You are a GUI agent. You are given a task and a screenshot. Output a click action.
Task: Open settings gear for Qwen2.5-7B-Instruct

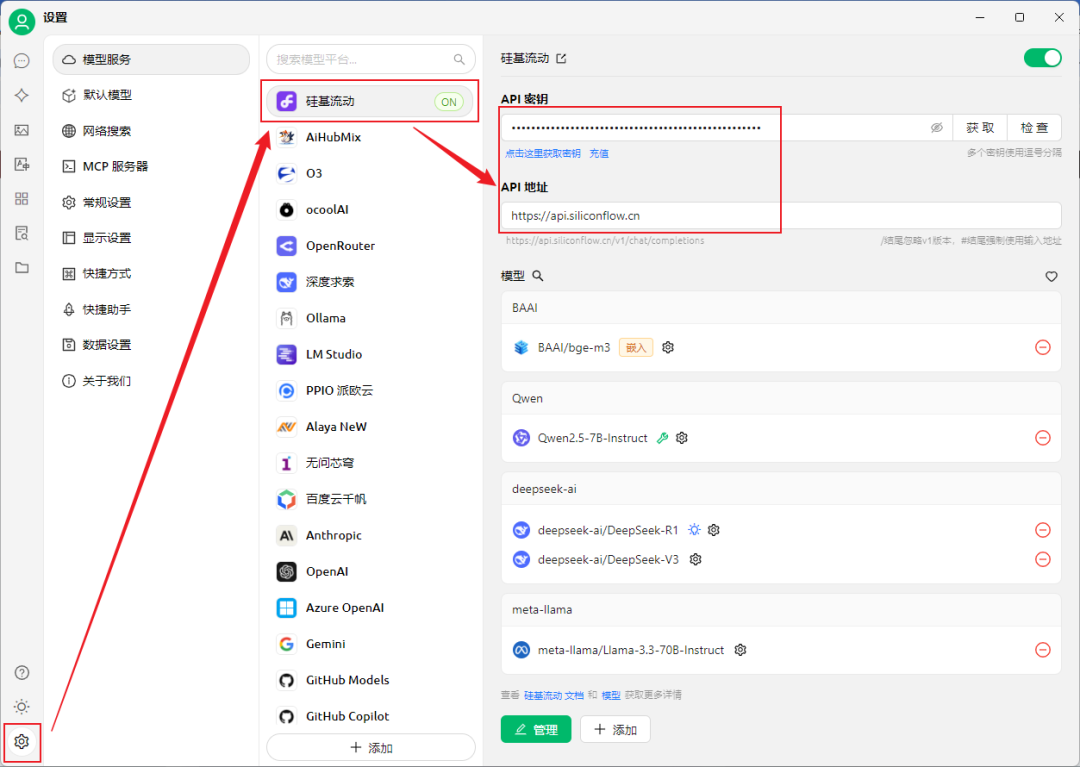coord(682,438)
